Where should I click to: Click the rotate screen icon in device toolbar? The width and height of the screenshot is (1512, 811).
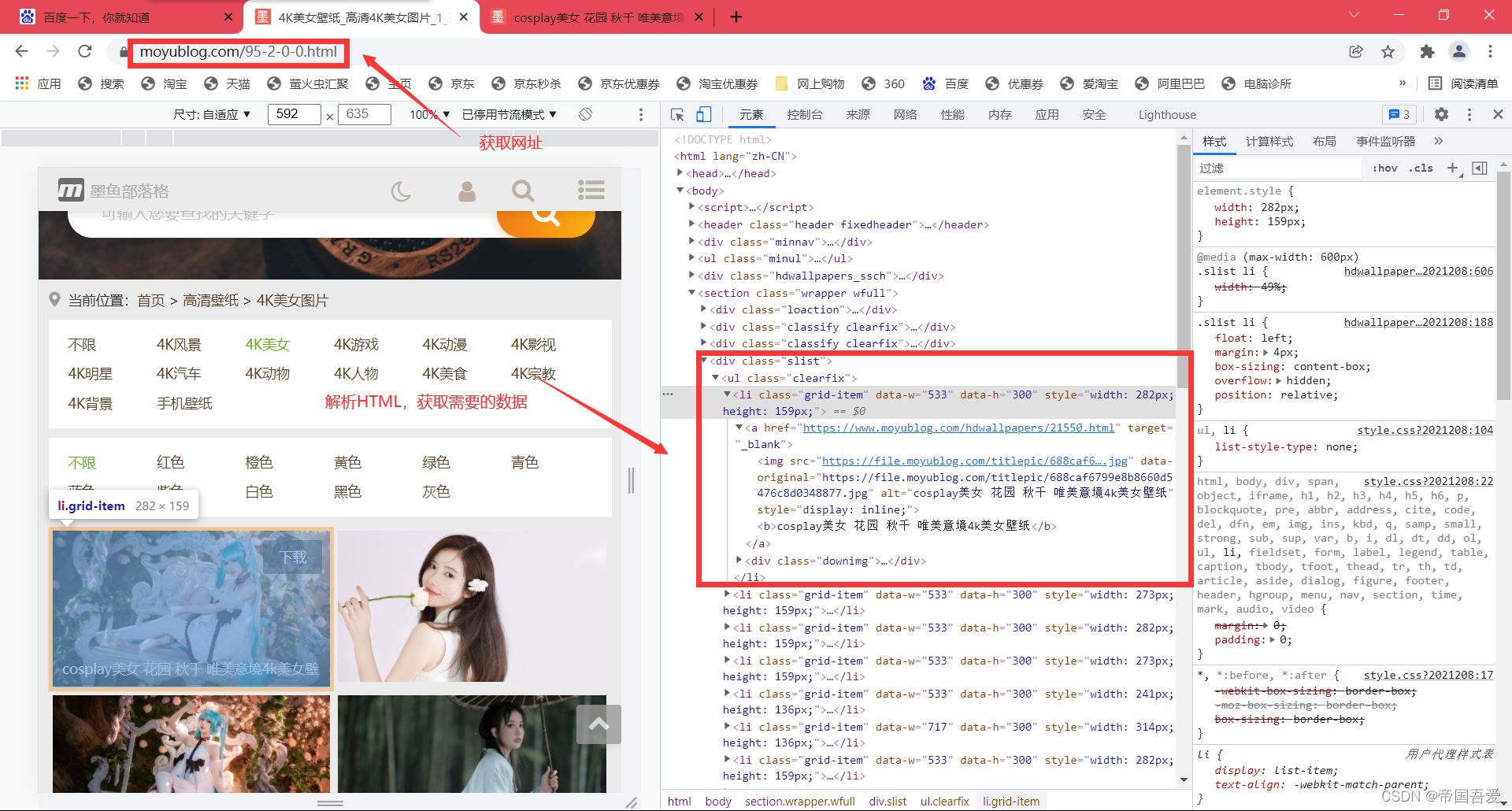click(x=585, y=114)
